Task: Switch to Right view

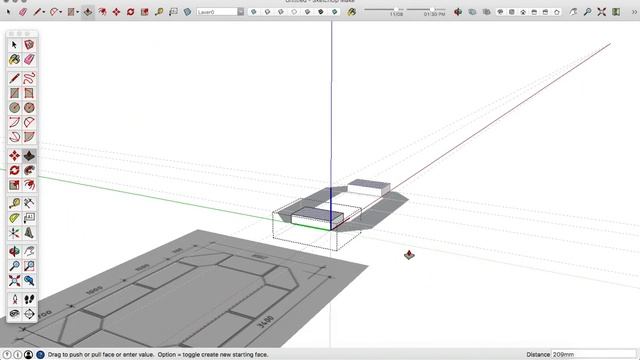Action: click(x=534, y=12)
